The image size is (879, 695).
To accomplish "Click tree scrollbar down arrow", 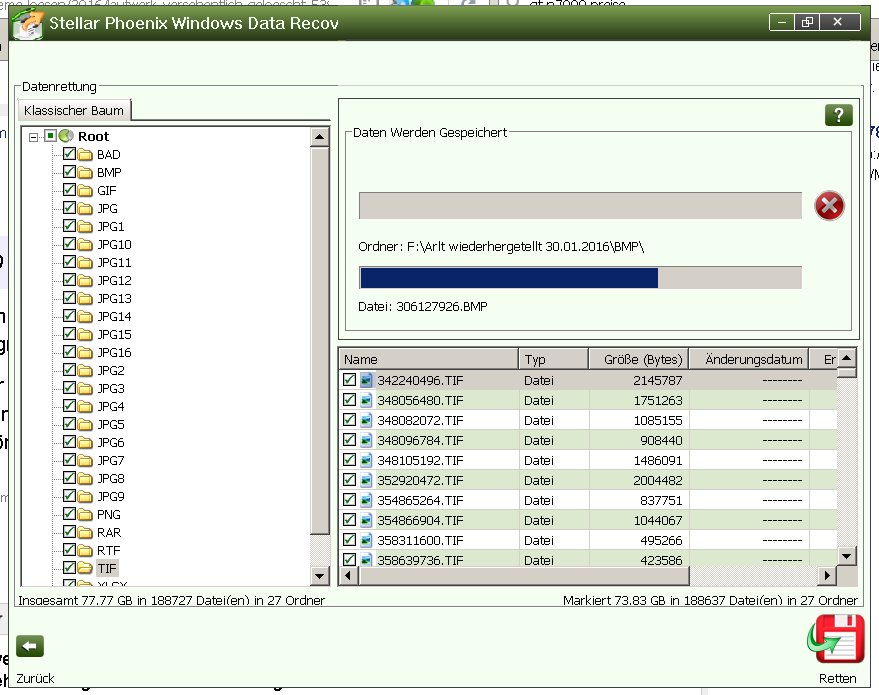I will click(320, 576).
